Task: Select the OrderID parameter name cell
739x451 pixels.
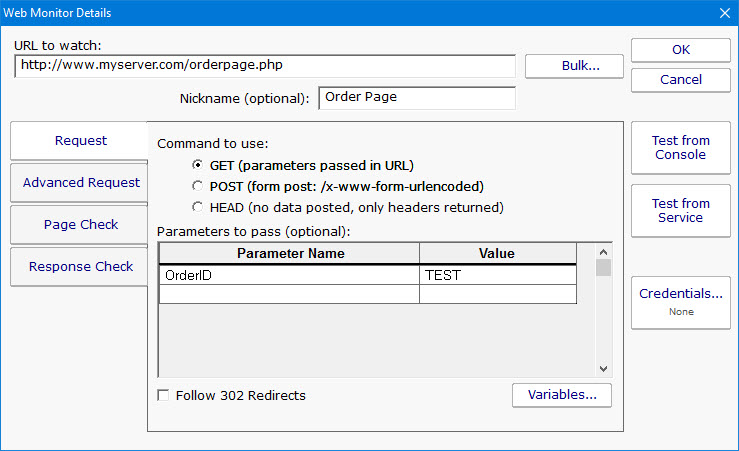Action: click(289, 274)
